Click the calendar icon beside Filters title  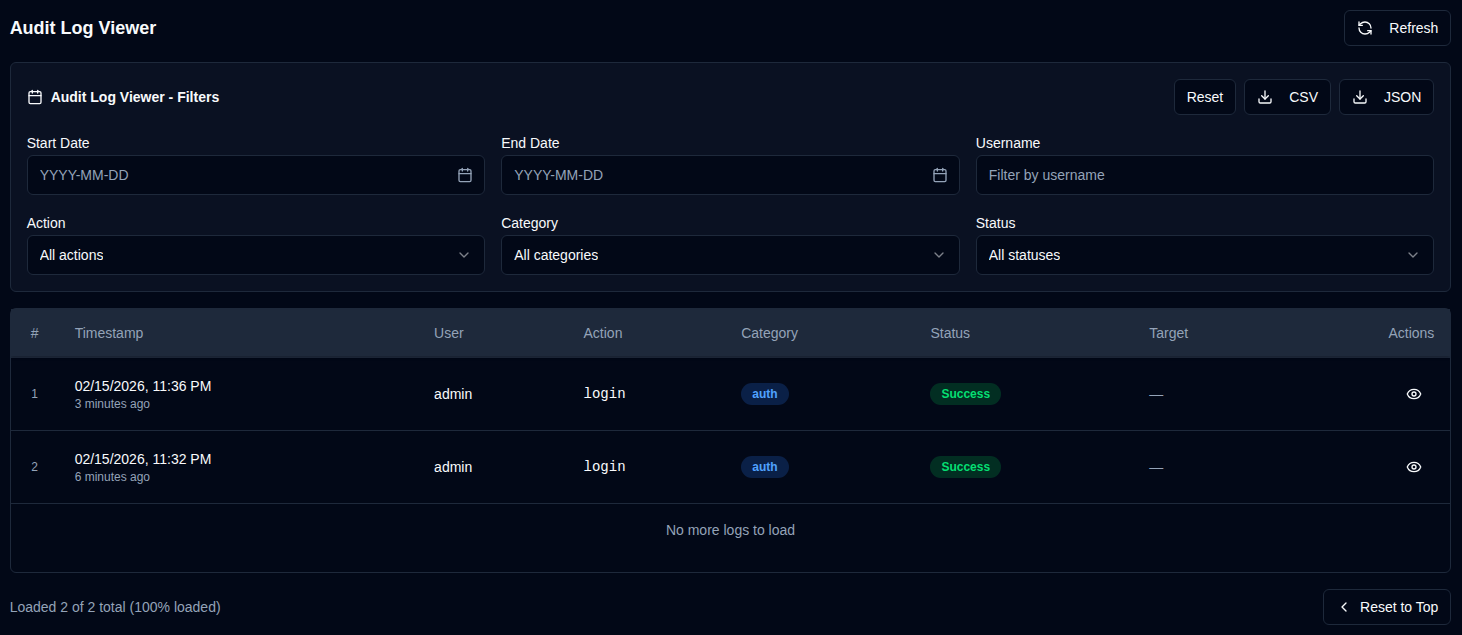(35, 97)
